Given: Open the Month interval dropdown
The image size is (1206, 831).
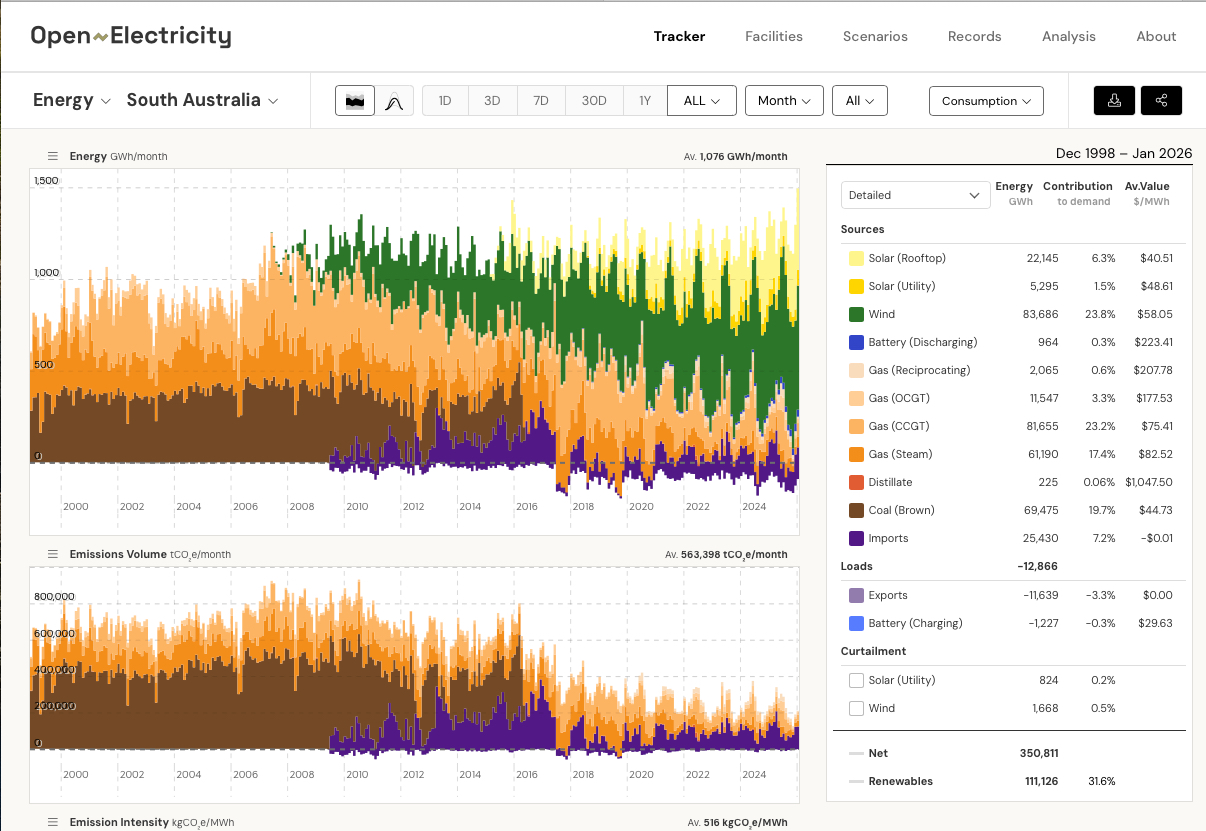Looking at the screenshot, I should pos(784,101).
